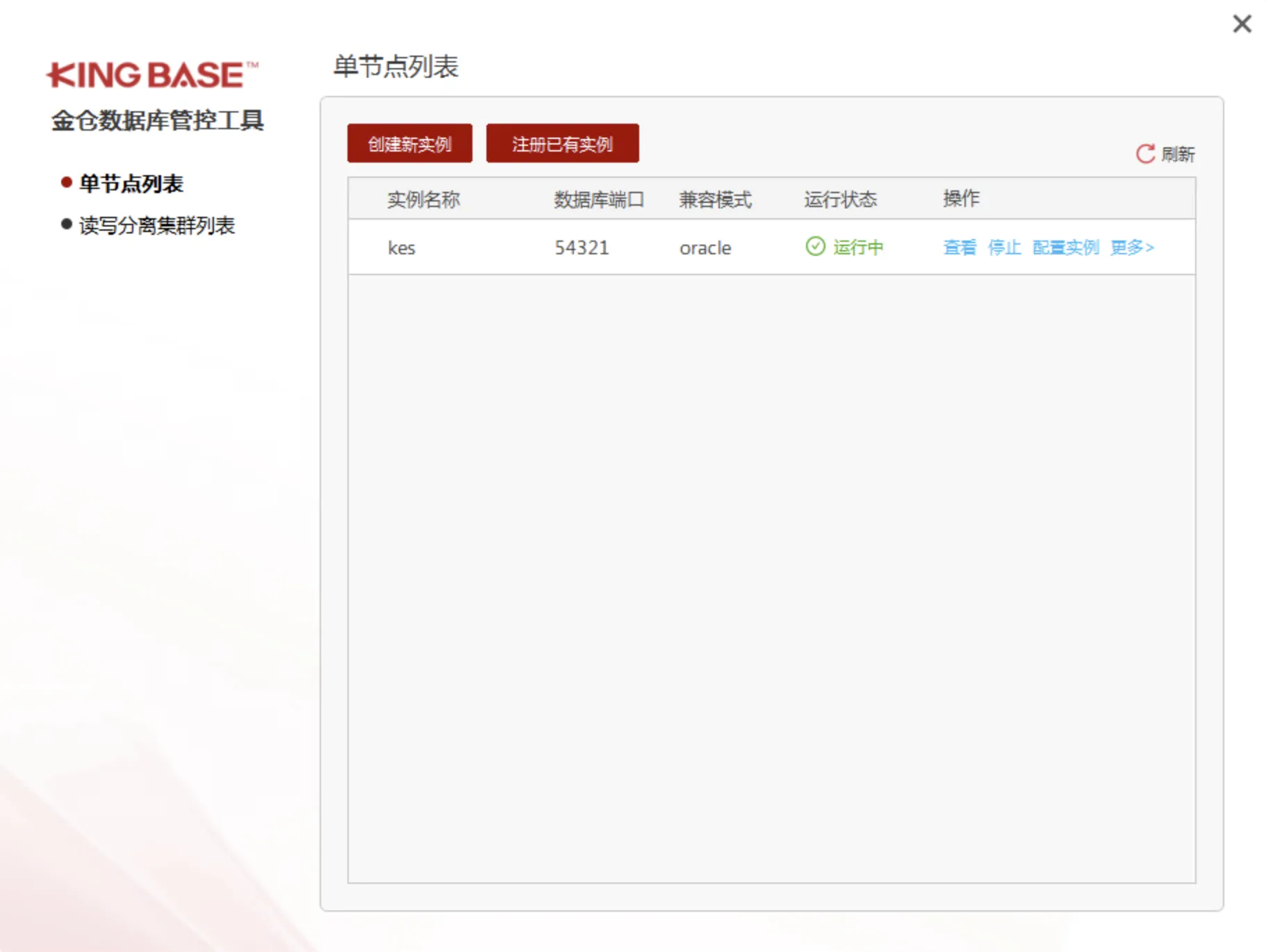Expand 更多 options for the kes instance
The width and height of the screenshot is (1266, 952).
click(1132, 247)
